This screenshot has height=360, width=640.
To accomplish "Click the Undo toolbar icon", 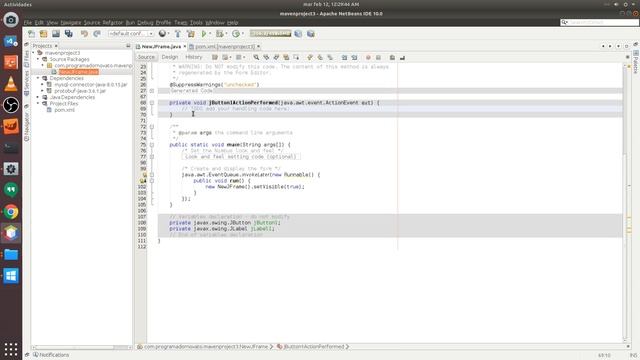I will click(x=84, y=34).
